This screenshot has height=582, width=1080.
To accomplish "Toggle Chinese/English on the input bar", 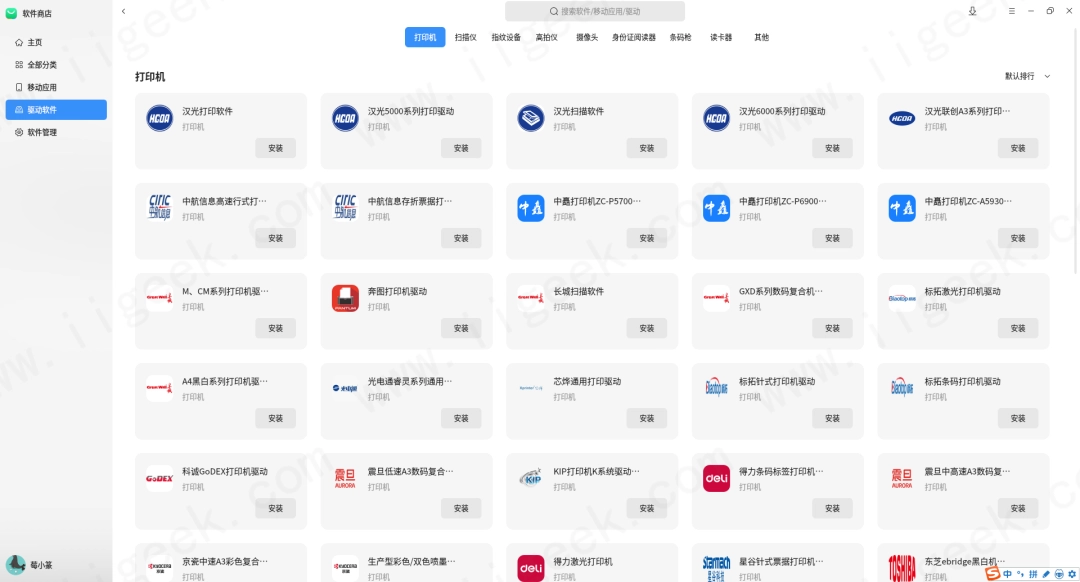I will click(x=1007, y=574).
